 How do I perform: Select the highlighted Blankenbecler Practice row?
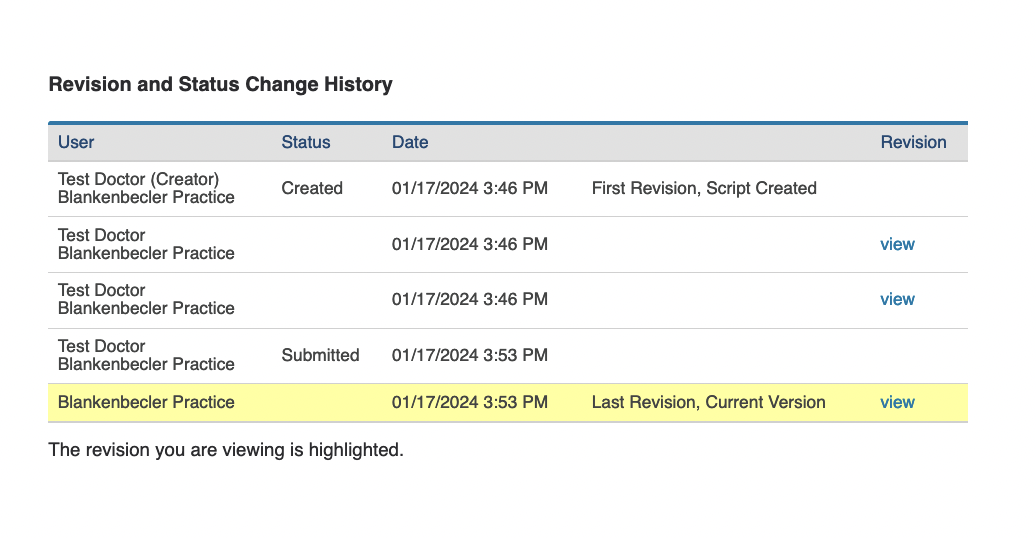pos(508,403)
